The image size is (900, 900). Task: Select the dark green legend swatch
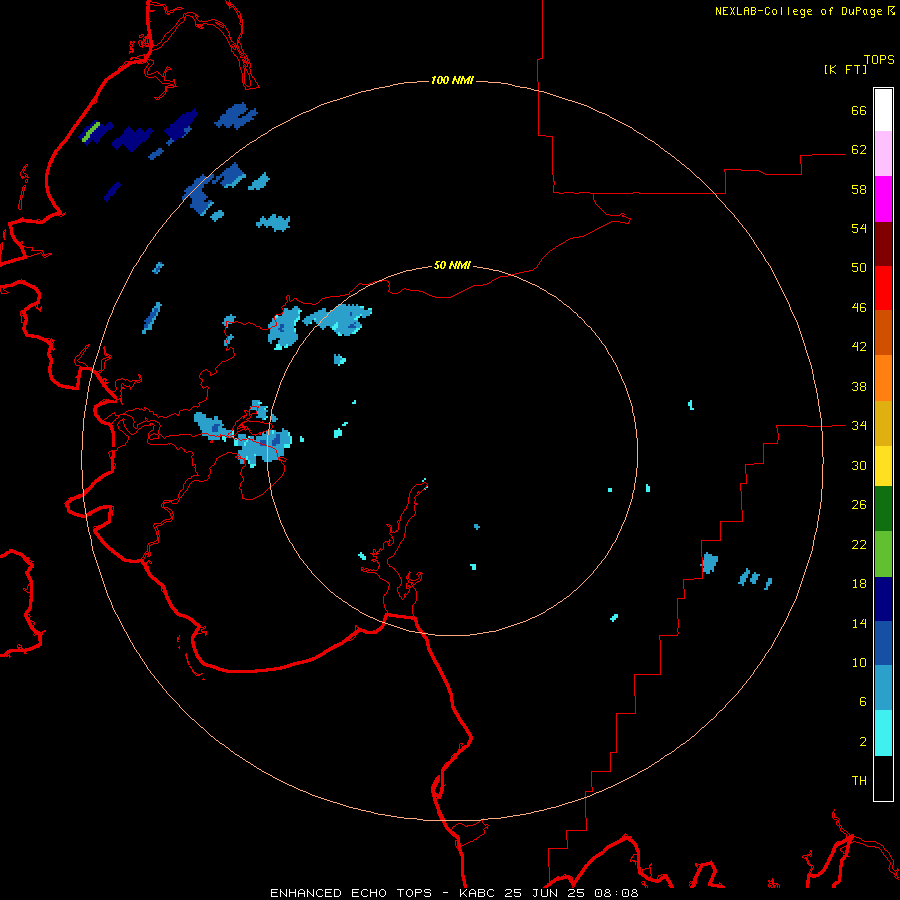(883, 509)
